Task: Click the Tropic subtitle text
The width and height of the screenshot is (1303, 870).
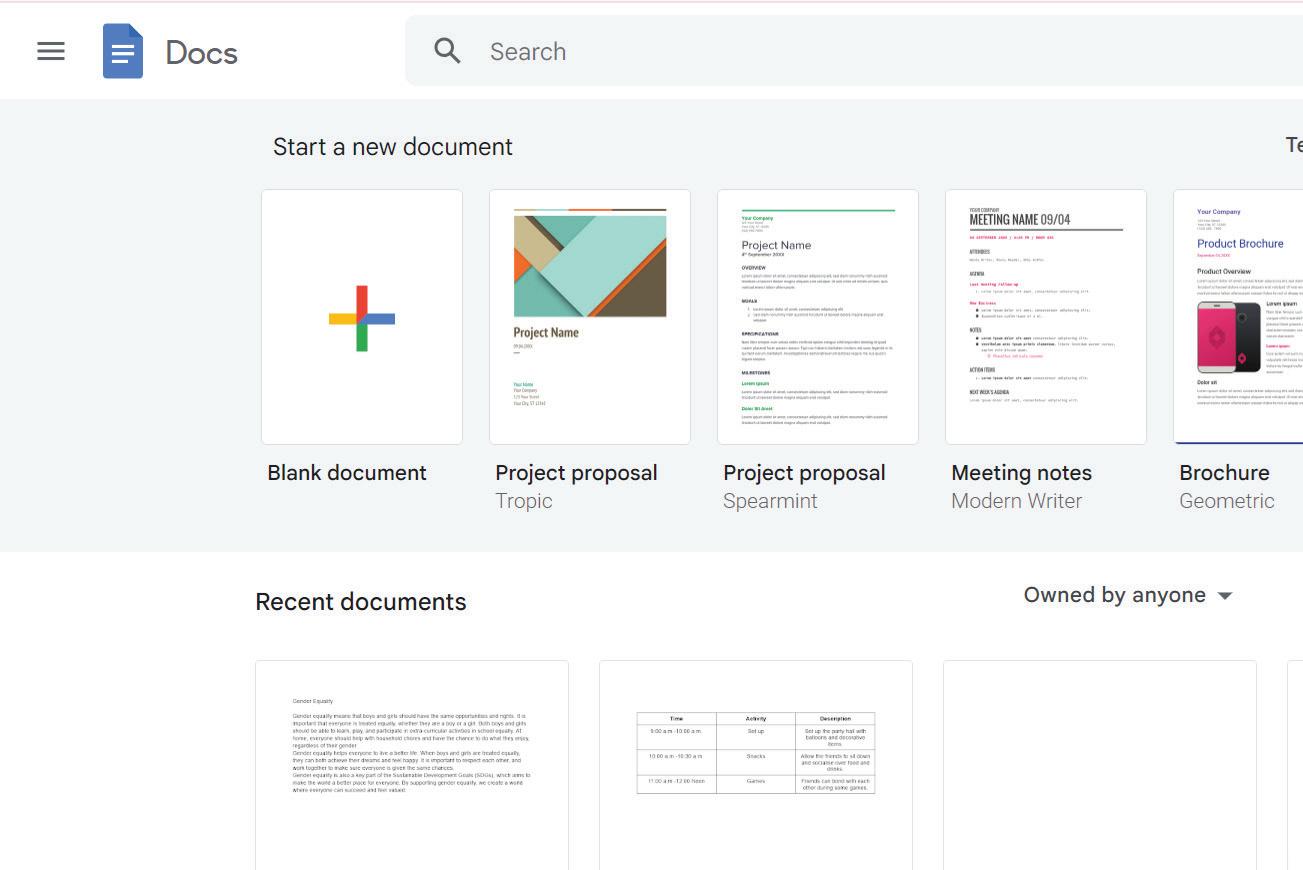Action: [524, 501]
